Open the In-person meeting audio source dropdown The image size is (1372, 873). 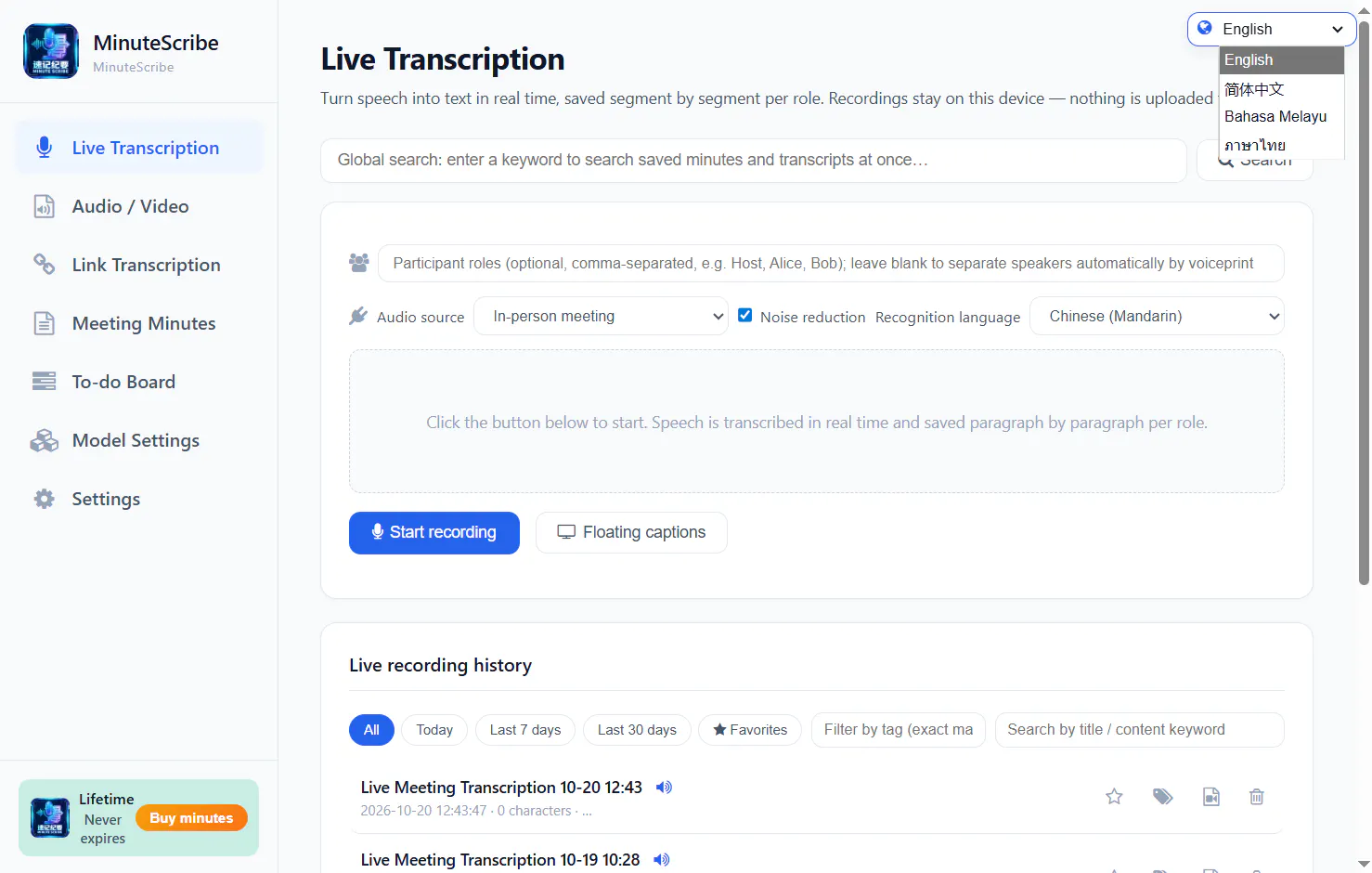click(x=601, y=316)
